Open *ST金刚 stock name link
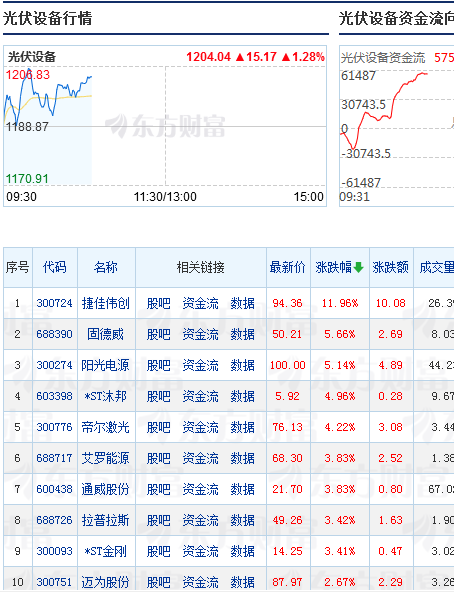 tap(106, 551)
